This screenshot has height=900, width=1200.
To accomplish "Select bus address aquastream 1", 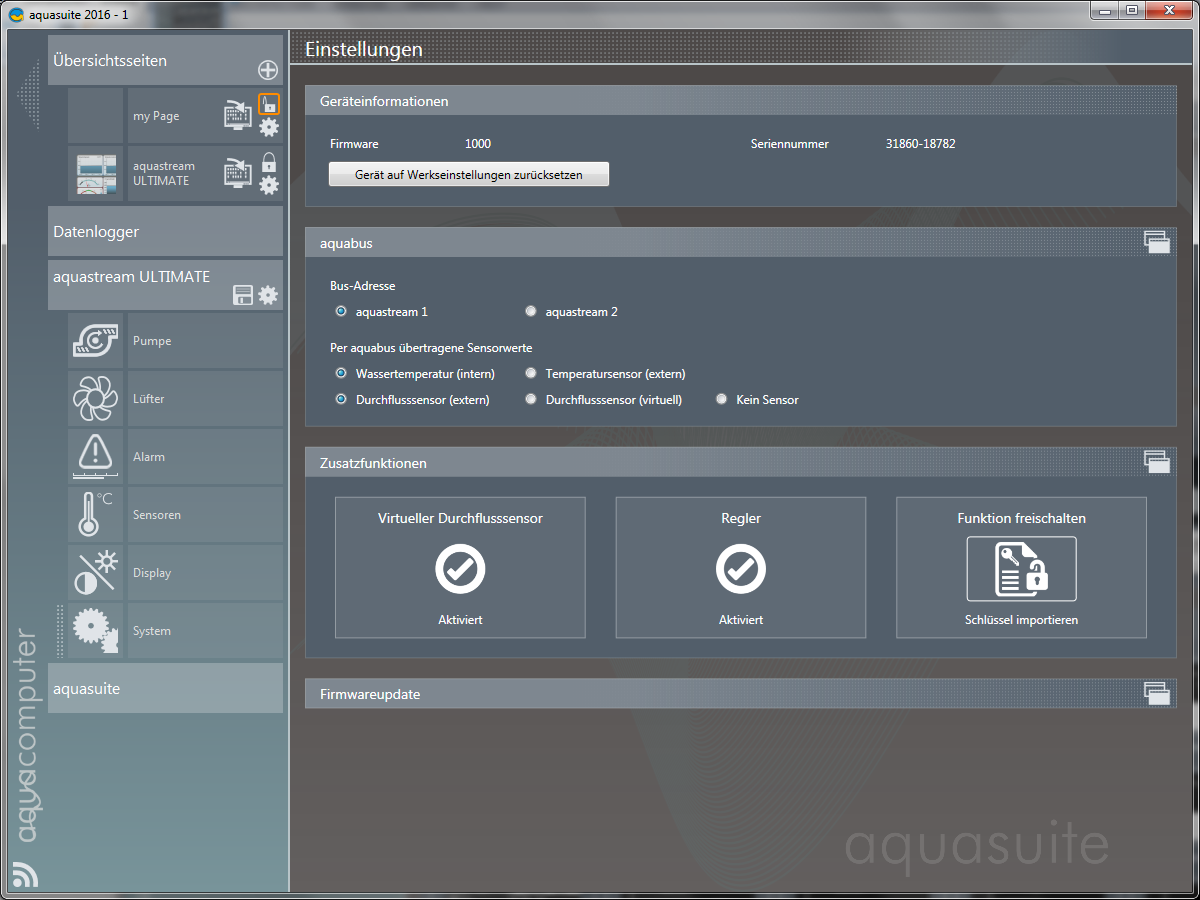I will tap(341, 312).
